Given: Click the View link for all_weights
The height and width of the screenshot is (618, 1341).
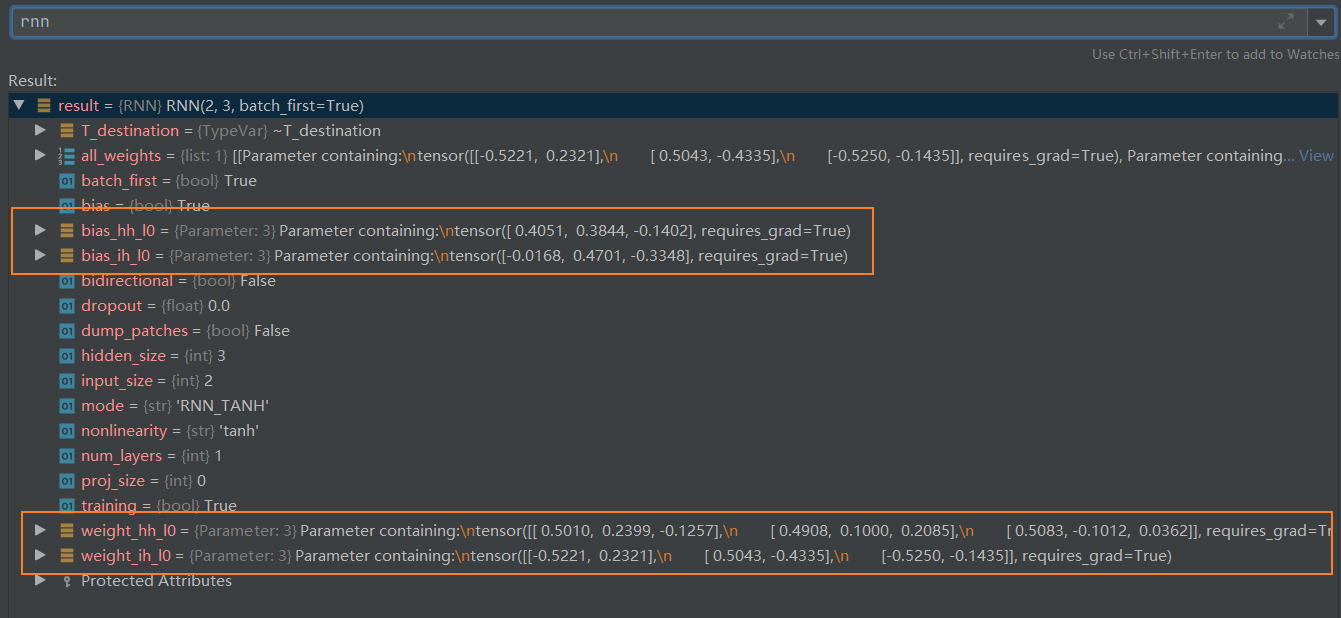Looking at the screenshot, I should (1316, 155).
